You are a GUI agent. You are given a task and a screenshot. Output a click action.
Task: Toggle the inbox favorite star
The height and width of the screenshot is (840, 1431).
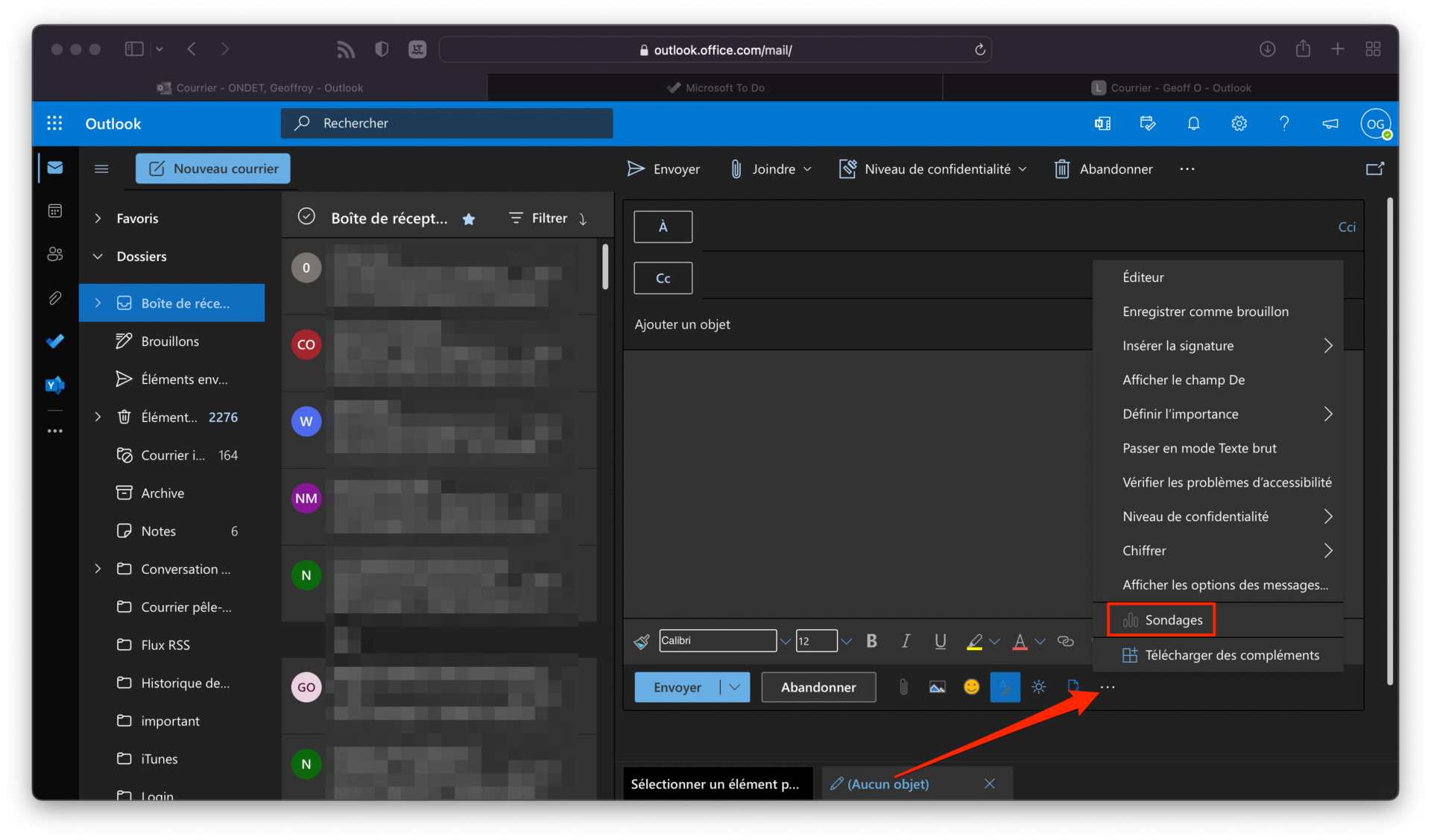point(469,218)
